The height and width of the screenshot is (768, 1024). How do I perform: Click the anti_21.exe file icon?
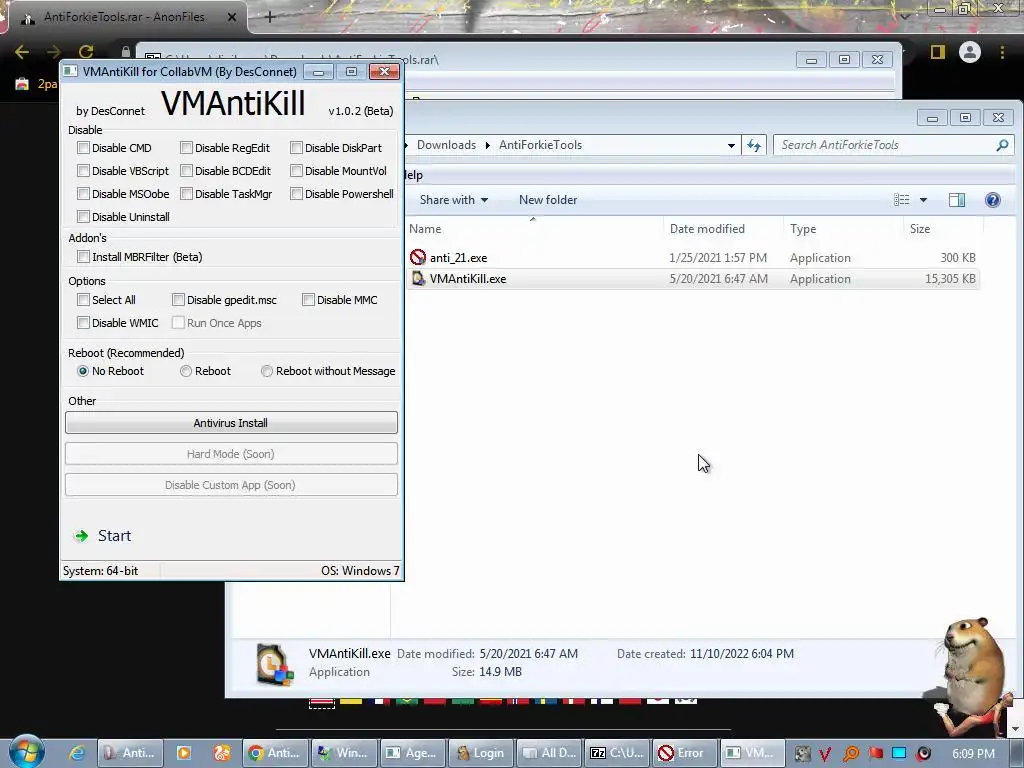click(x=418, y=257)
